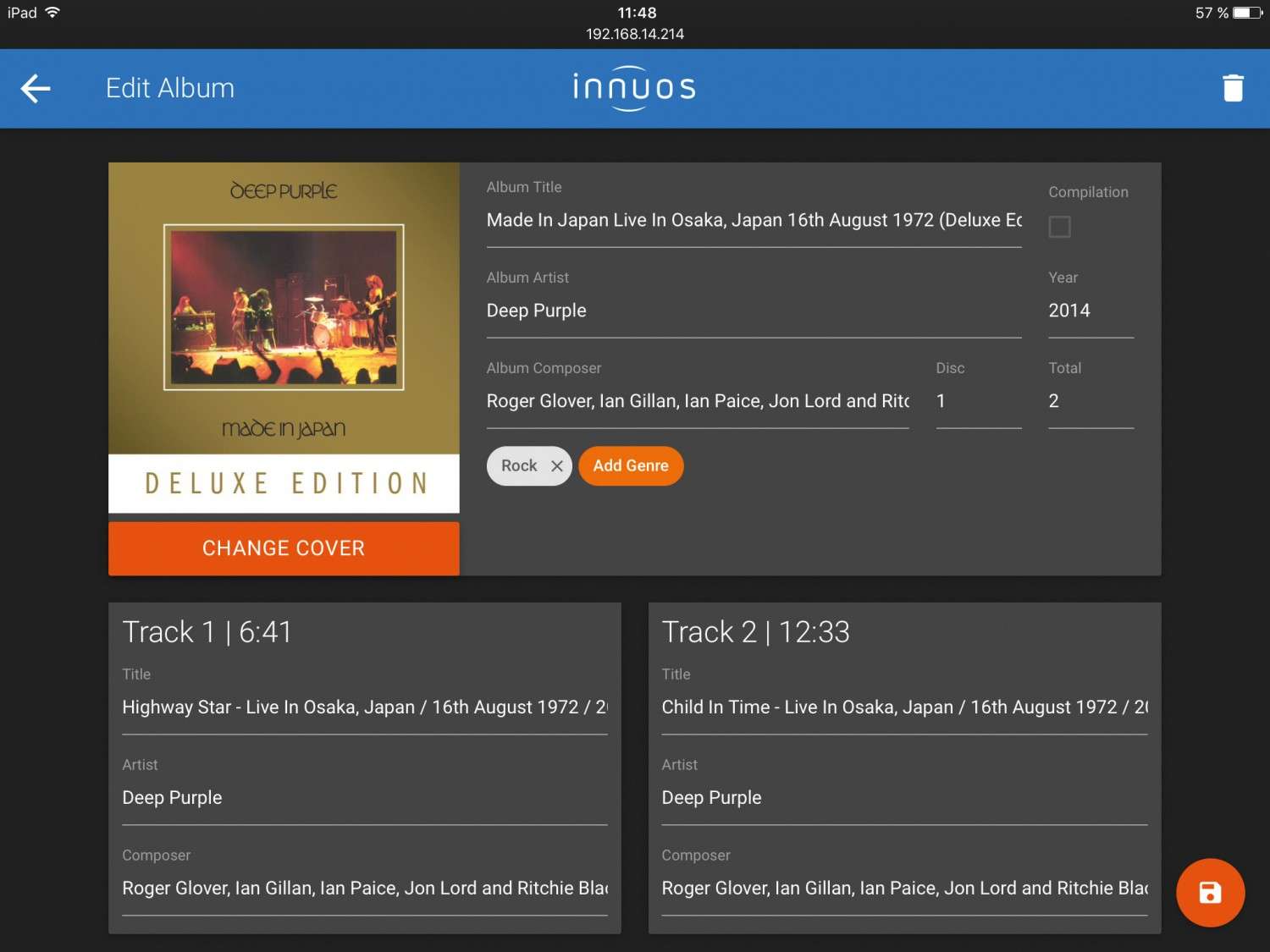Edit Track 1 title Highway Star
1270x952 pixels.
click(365, 708)
